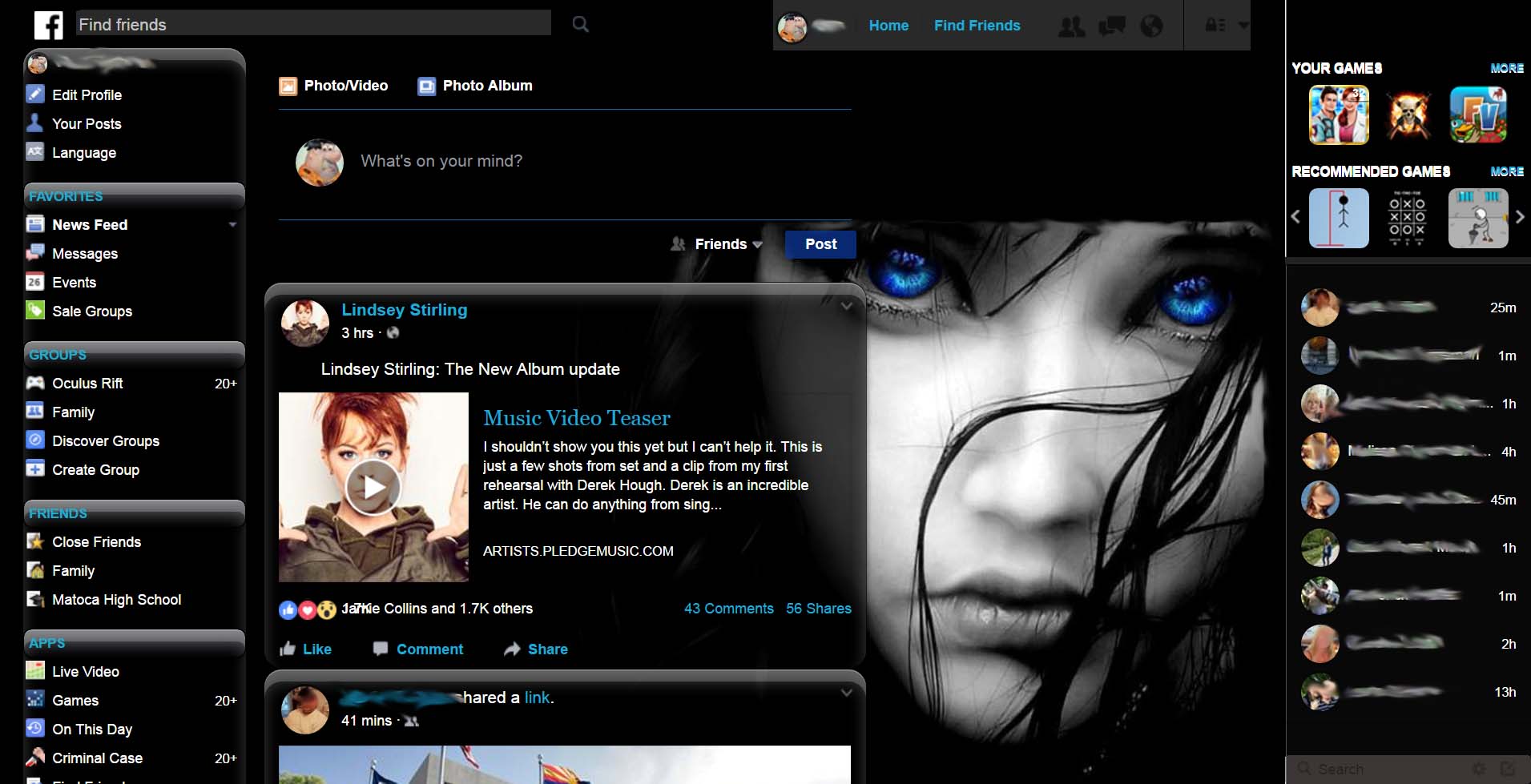Image resolution: width=1531 pixels, height=784 pixels.
Task: Open FarmVille 2 under Your Games
Action: click(1479, 115)
